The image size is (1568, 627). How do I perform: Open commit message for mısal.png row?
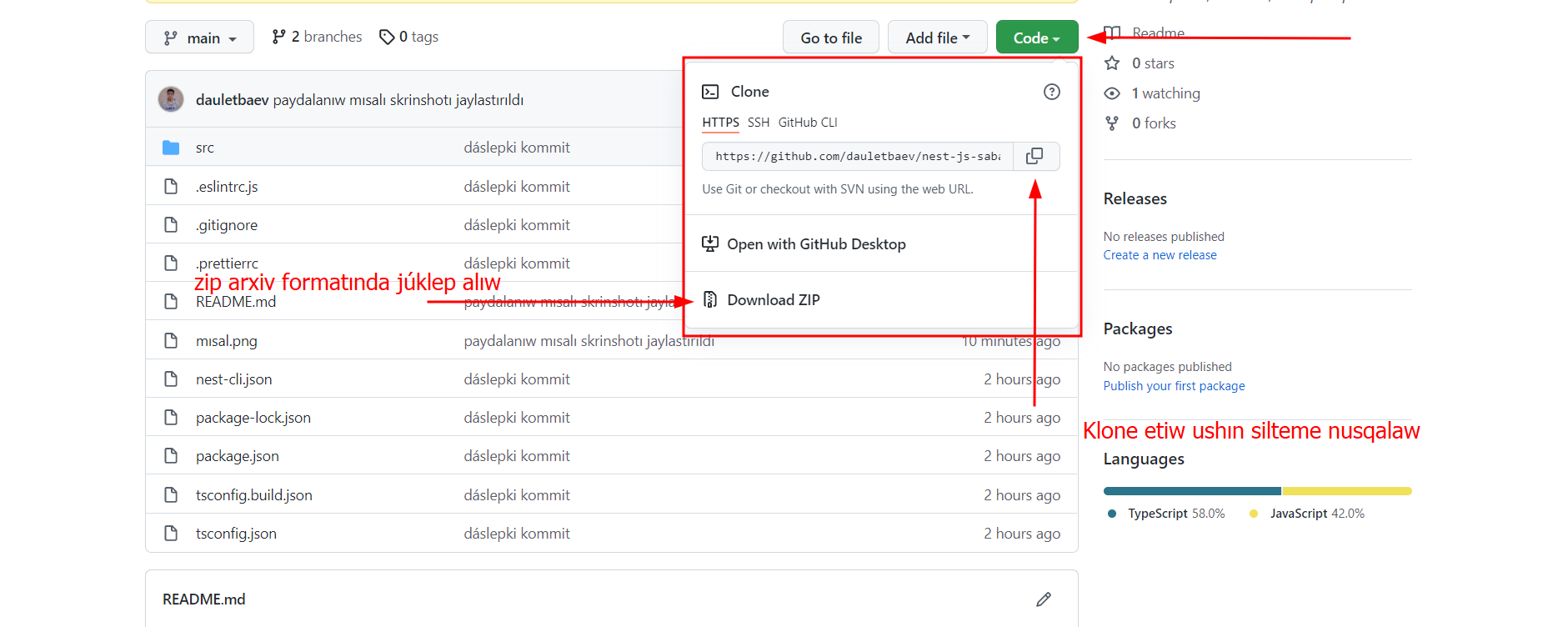click(x=589, y=341)
